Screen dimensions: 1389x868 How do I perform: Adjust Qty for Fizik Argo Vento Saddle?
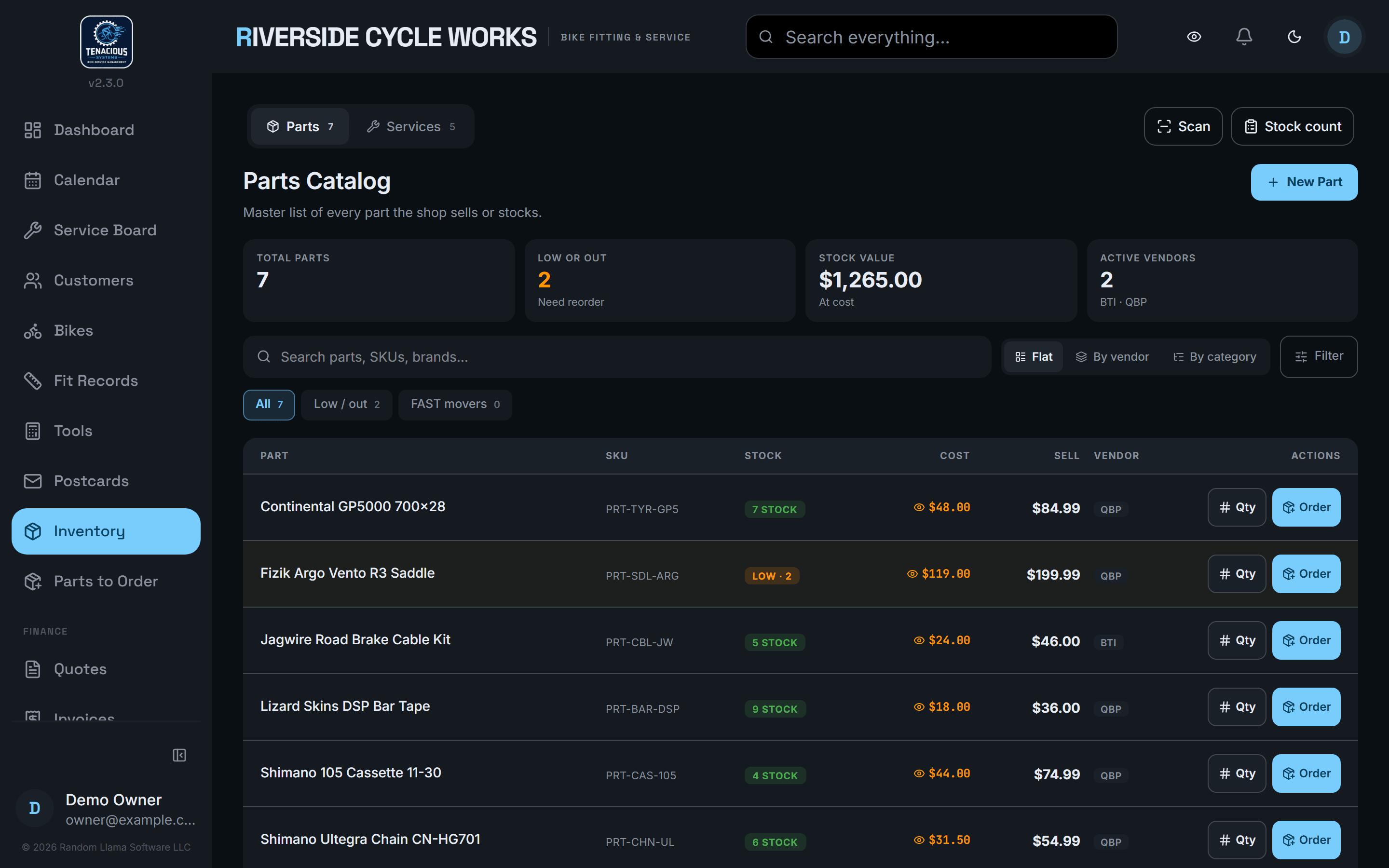[x=1237, y=574]
